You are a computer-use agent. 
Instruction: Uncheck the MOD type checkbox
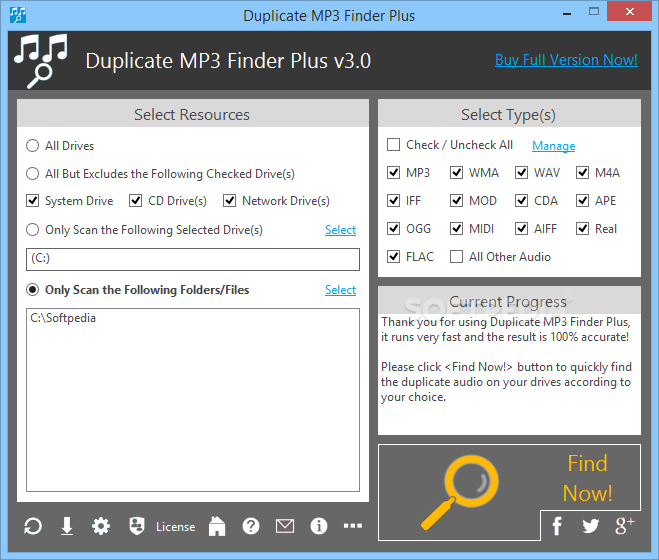(x=456, y=201)
